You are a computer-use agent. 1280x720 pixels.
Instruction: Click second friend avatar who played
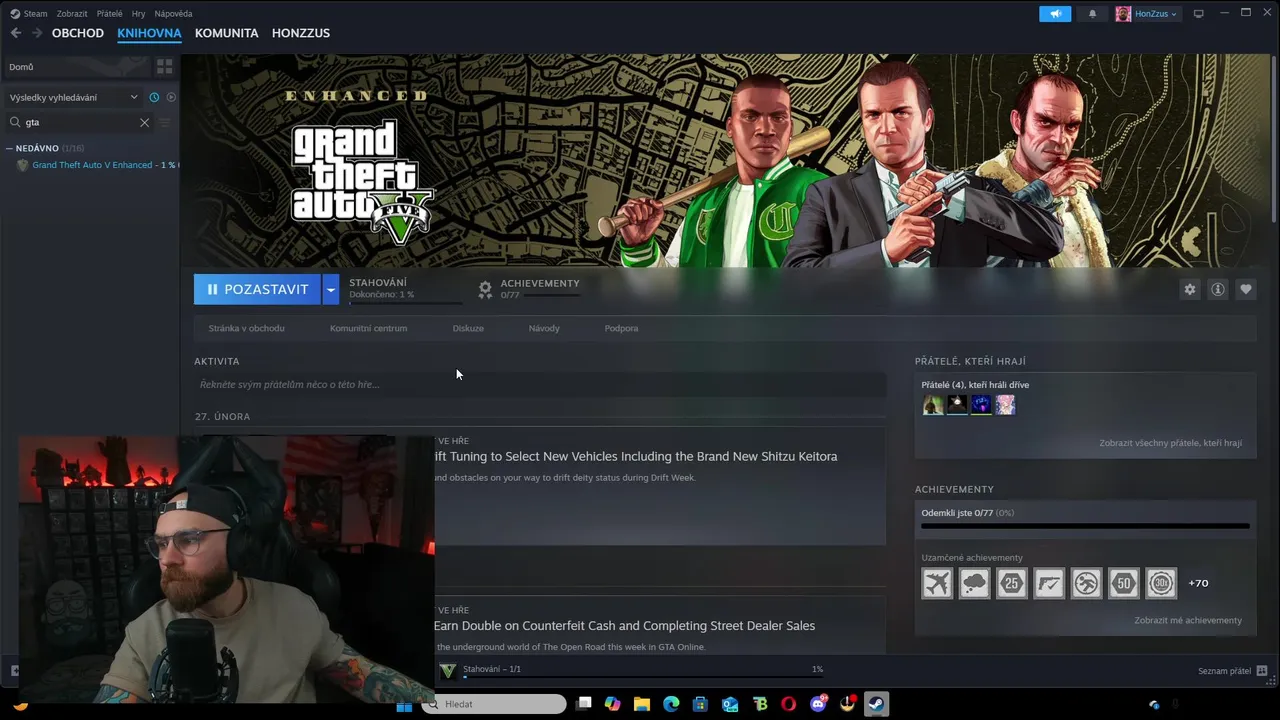(x=957, y=404)
